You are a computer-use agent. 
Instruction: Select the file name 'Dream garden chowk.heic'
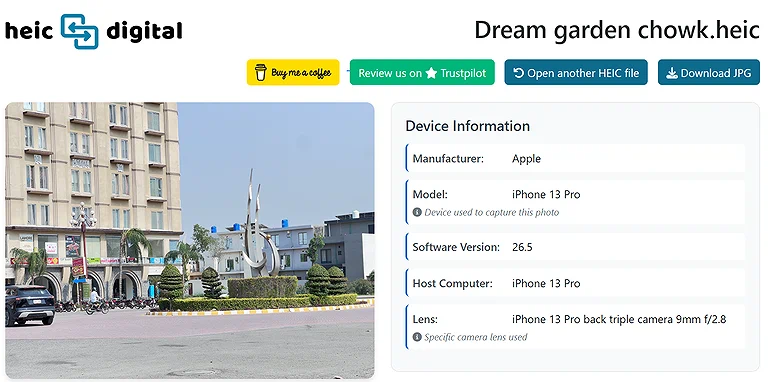617,30
